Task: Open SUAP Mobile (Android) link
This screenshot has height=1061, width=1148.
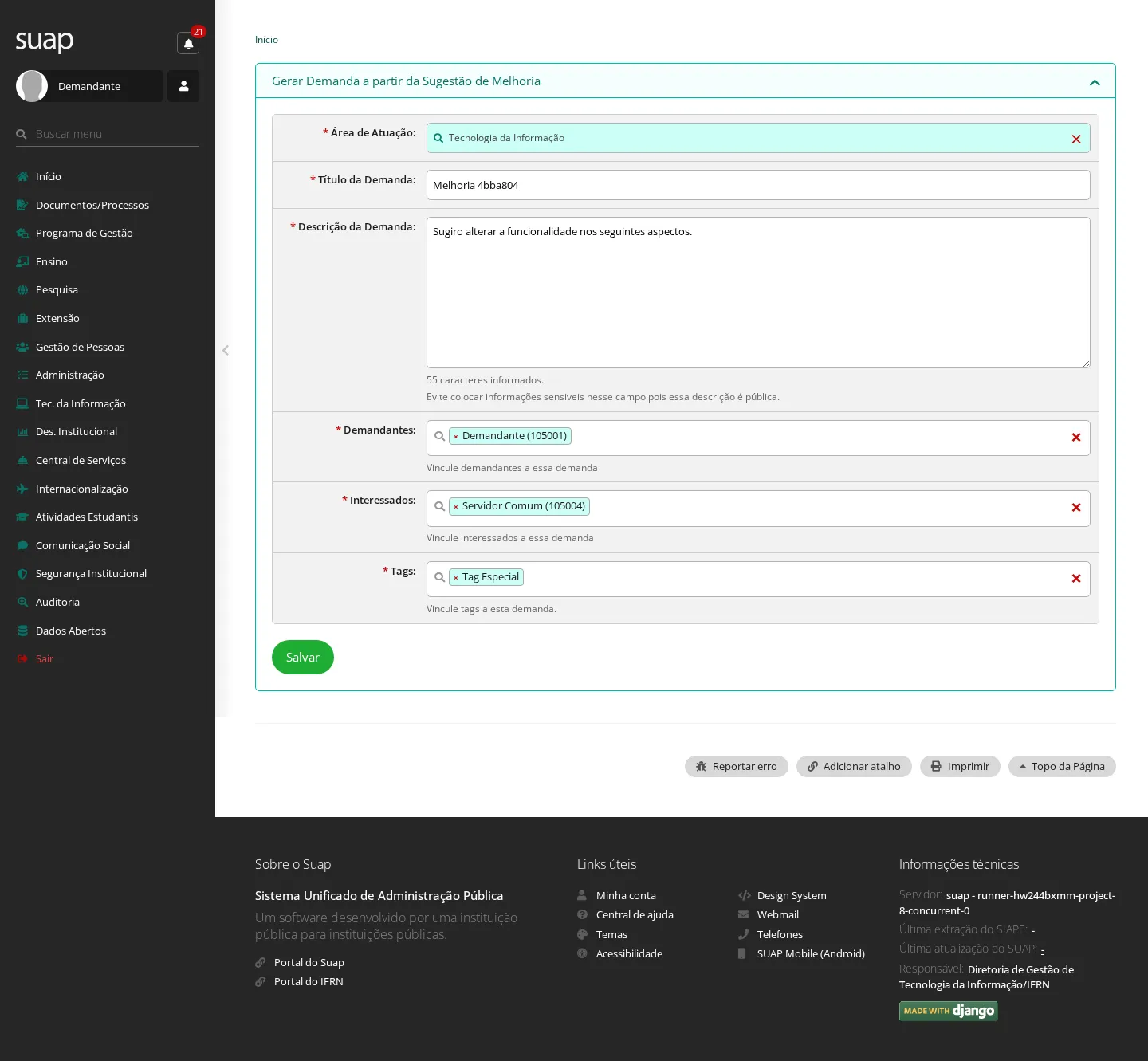Action: coord(811,953)
